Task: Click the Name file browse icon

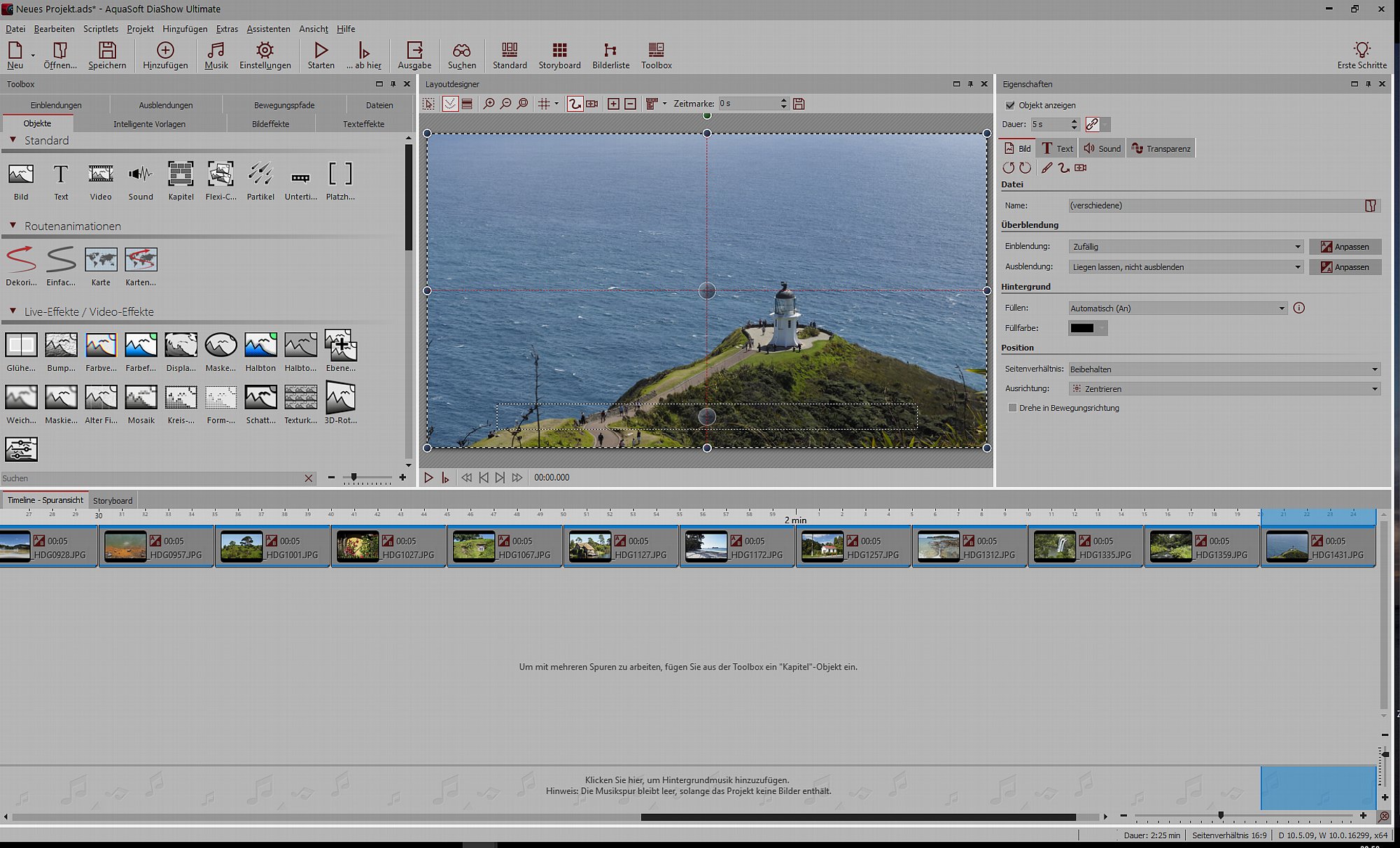Action: (1370, 206)
